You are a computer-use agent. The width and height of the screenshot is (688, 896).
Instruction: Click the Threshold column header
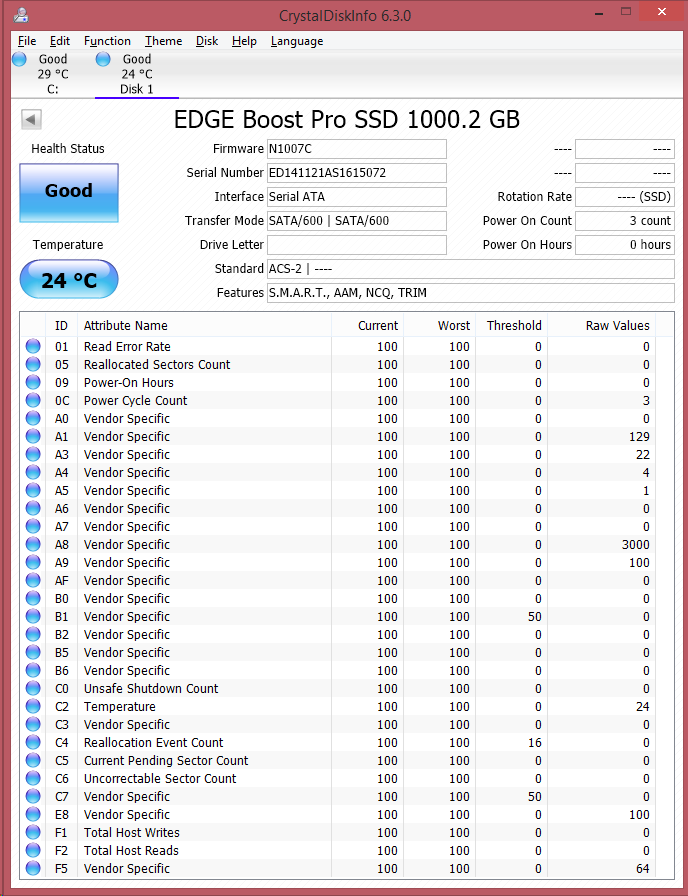point(511,326)
